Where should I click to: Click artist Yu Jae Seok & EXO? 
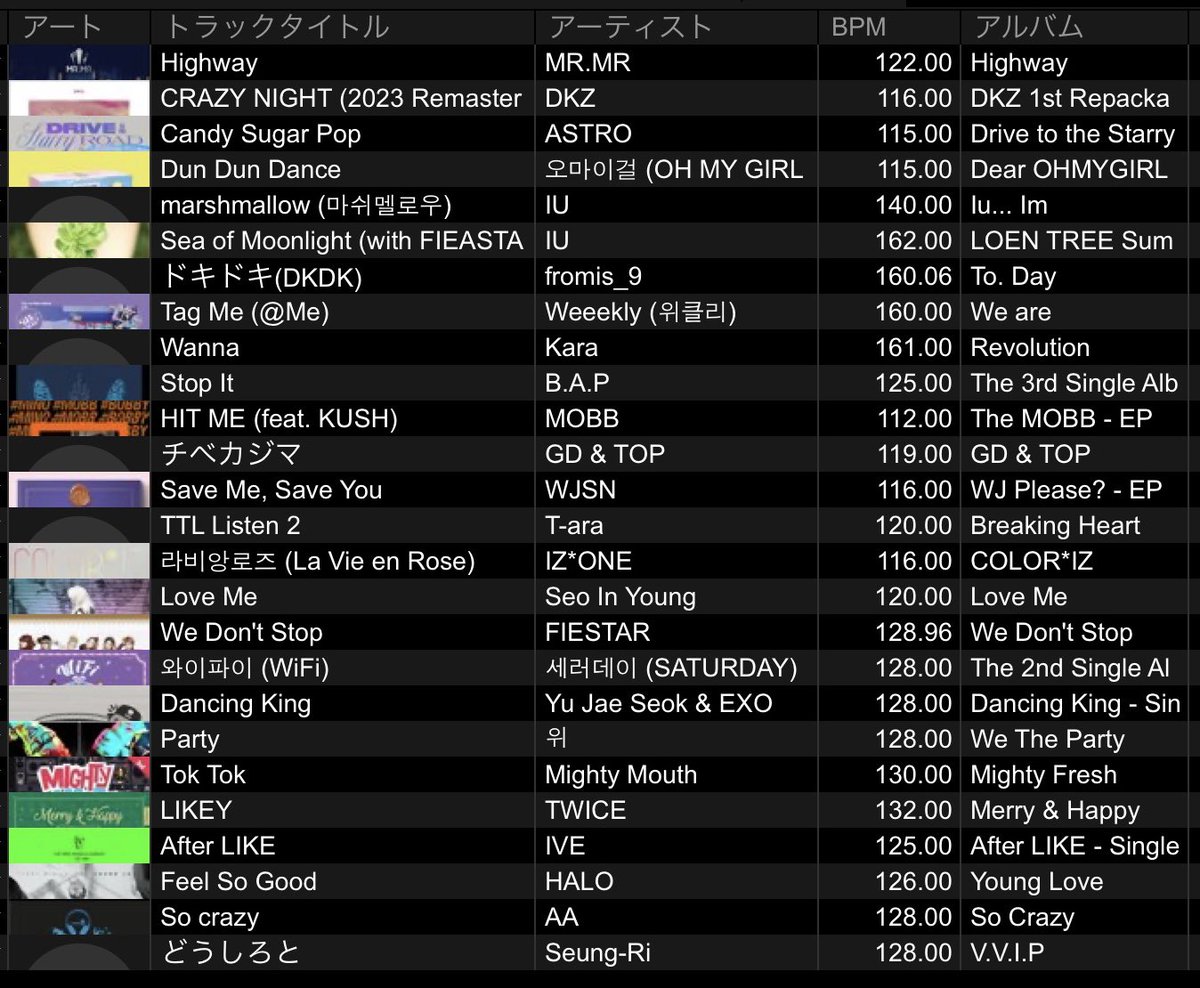tap(659, 704)
